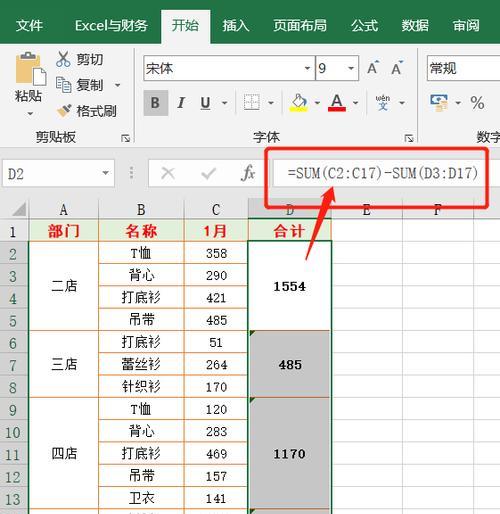
Task: Expand the fill color dropdown arrow
Action: [x=317, y=103]
